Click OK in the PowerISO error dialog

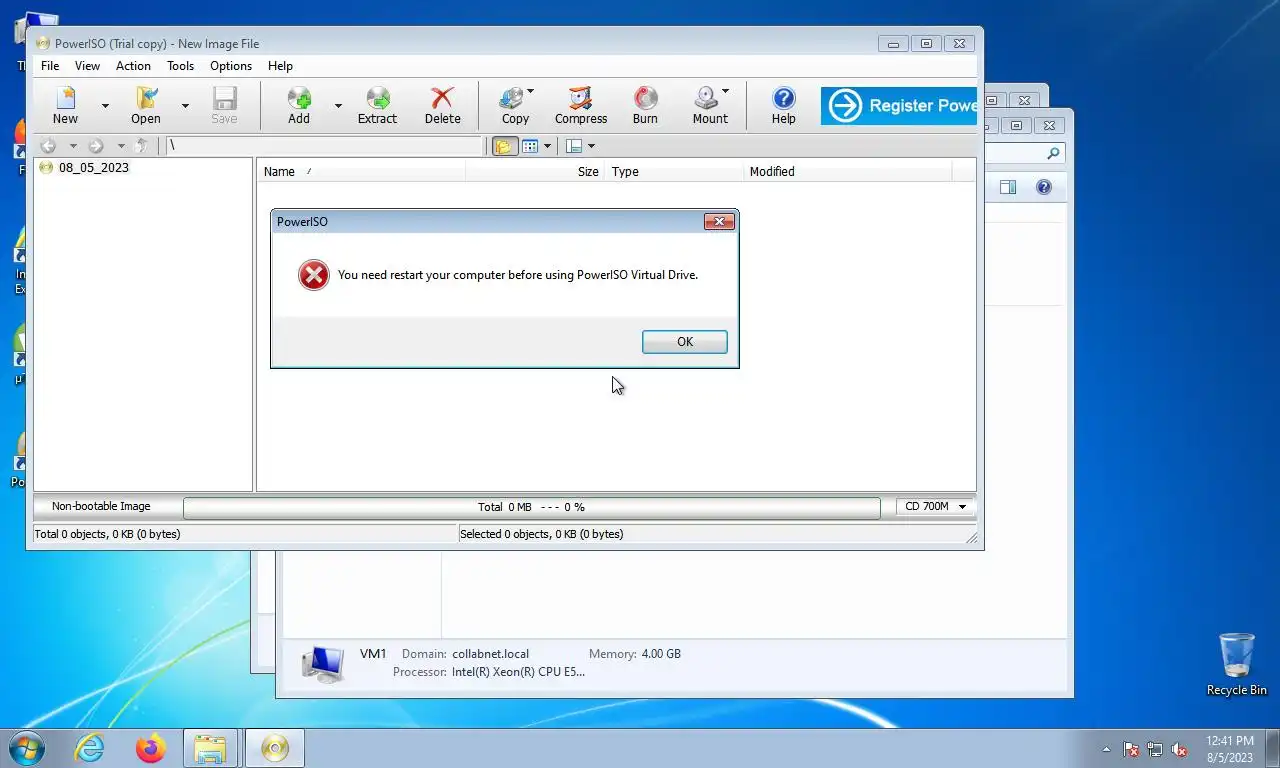(x=685, y=342)
